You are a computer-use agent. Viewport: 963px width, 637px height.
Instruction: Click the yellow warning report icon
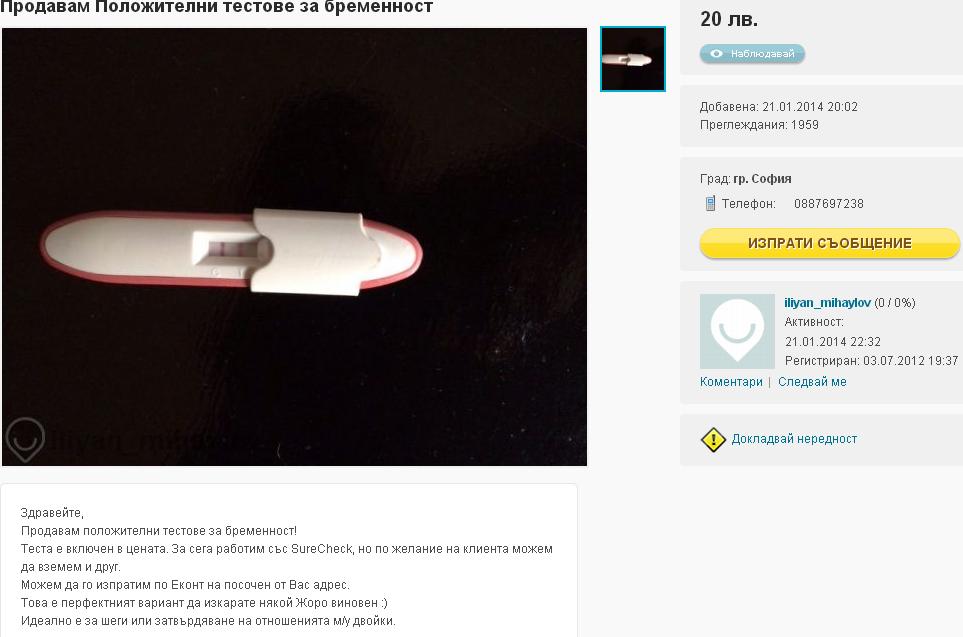(713, 439)
